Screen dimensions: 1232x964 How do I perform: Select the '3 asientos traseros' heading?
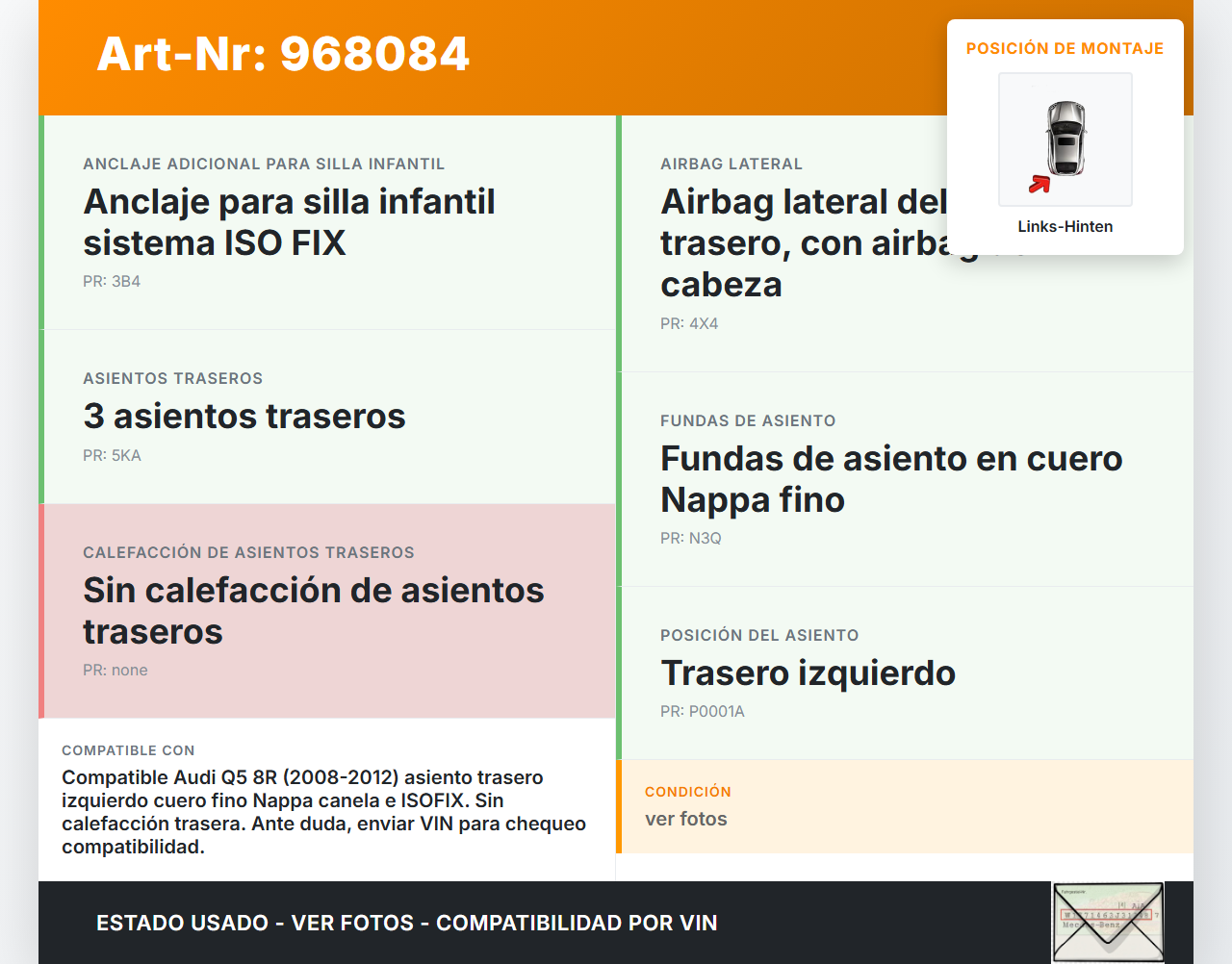pyautogui.click(x=244, y=416)
